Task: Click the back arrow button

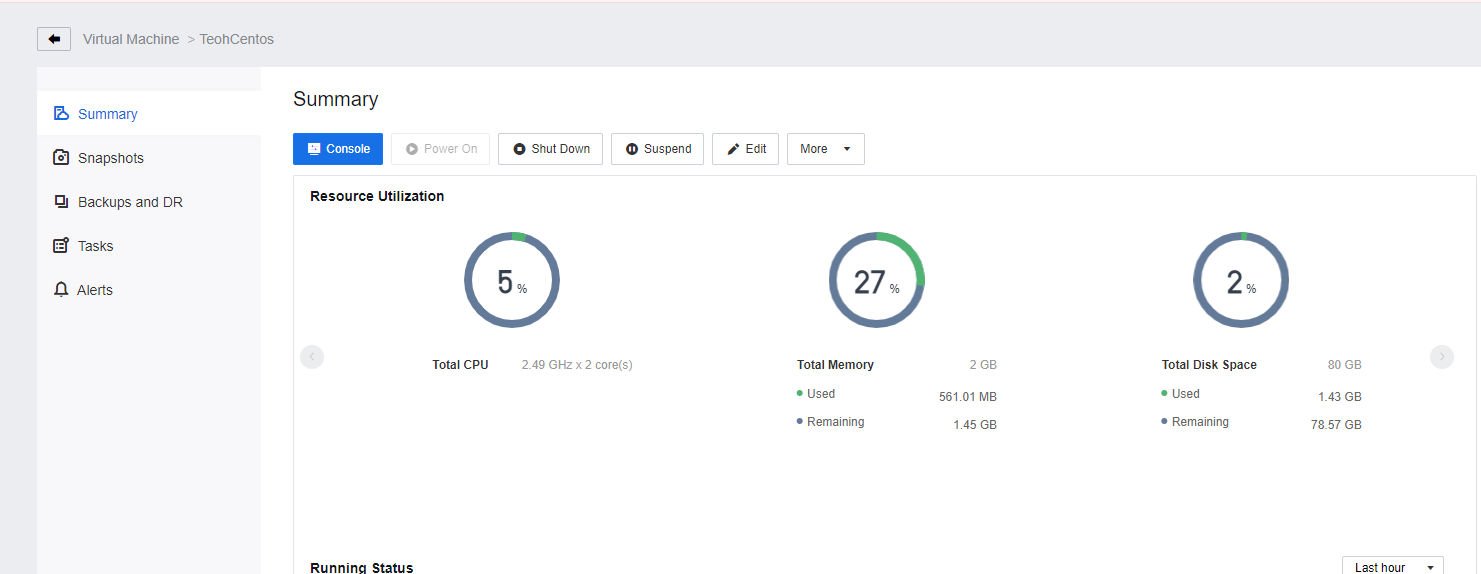Action: [x=54, y=39]
